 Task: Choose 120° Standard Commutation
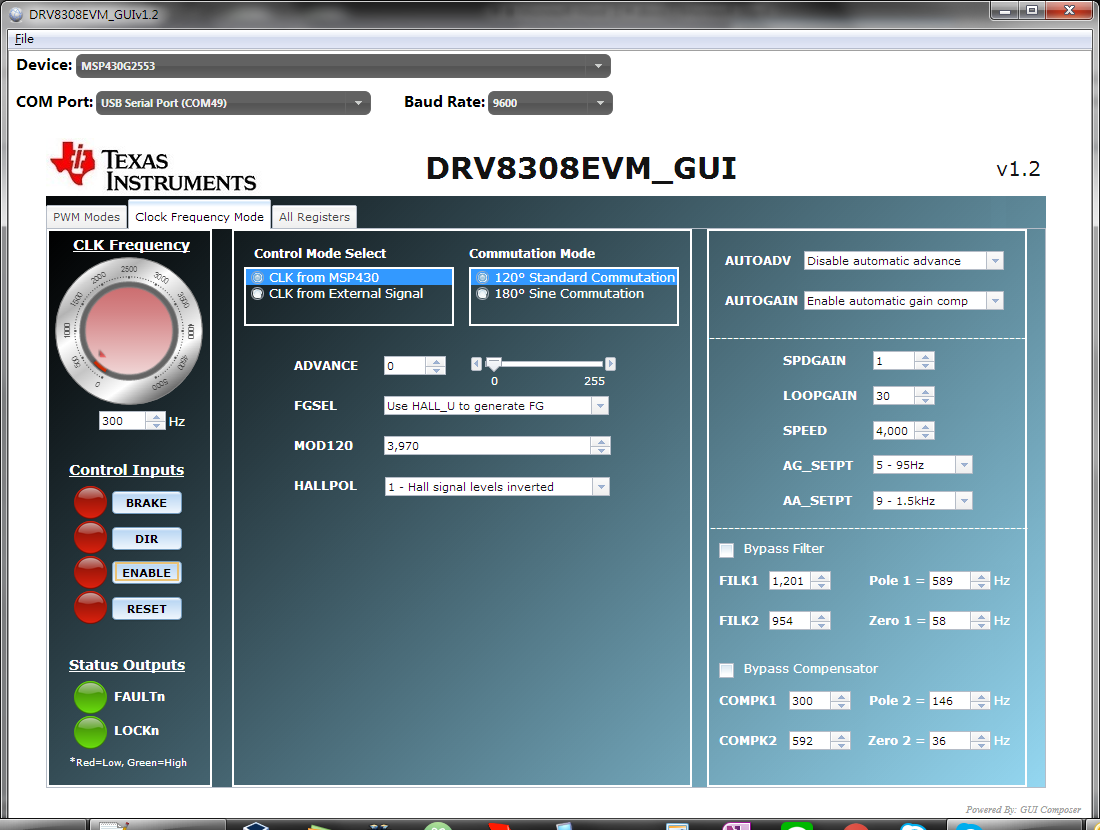(574, 277)
